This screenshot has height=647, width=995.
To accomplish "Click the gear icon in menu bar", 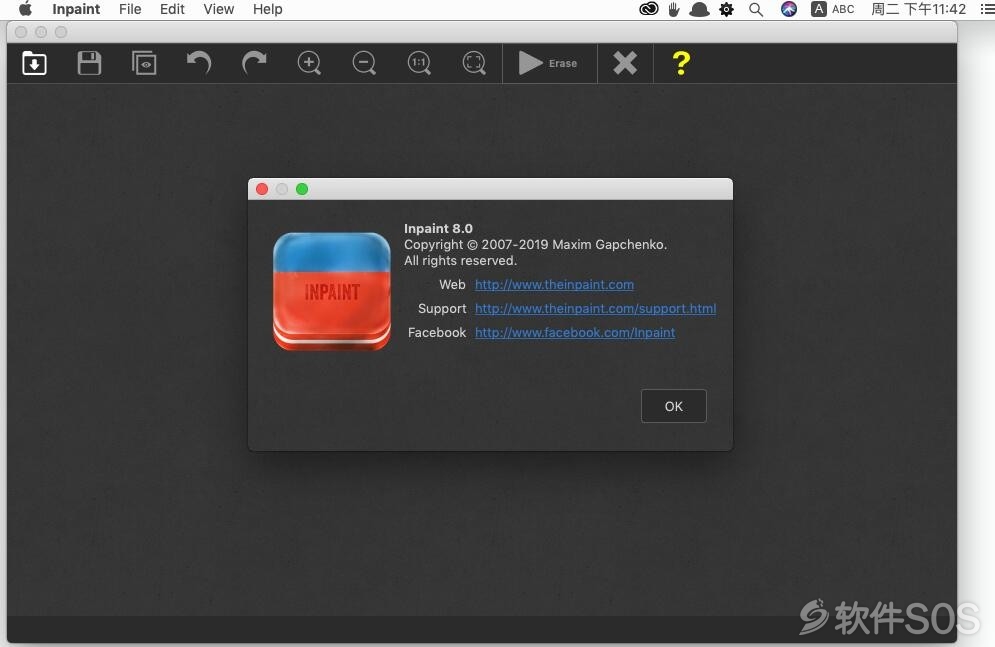I will point(727,9).
